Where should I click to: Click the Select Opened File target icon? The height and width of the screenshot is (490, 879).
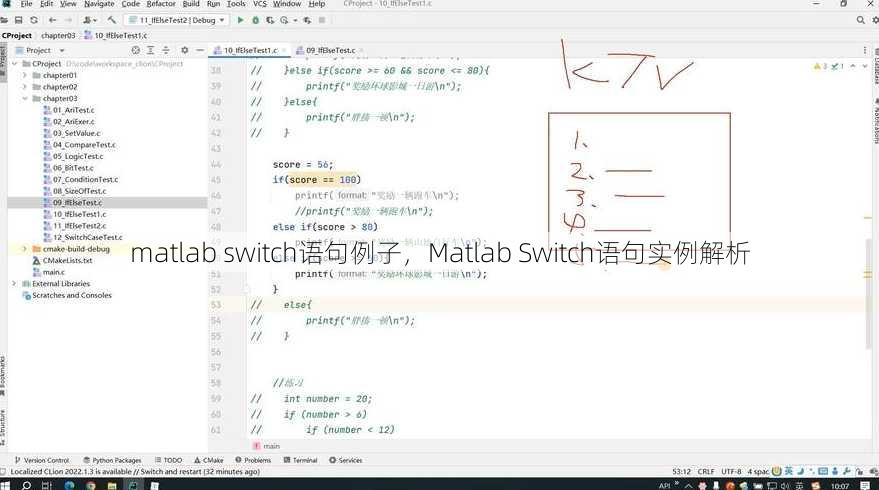135,50
